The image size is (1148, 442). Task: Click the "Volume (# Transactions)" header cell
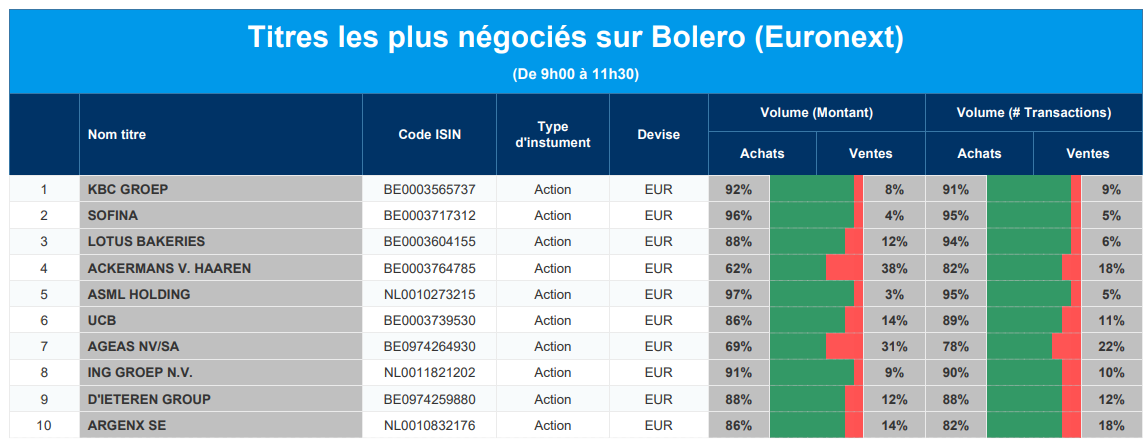coord(1033,113)
